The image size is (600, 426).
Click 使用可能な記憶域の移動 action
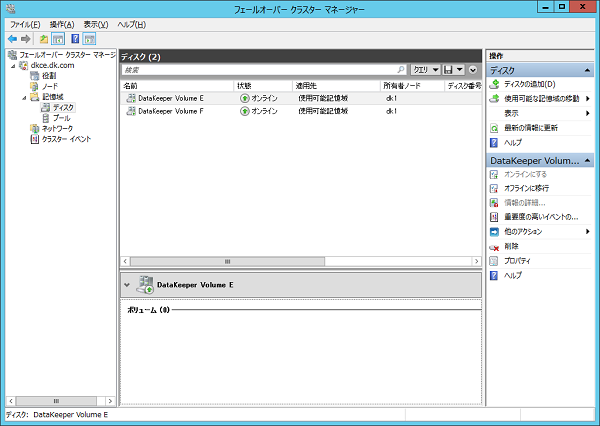(541, 99)
